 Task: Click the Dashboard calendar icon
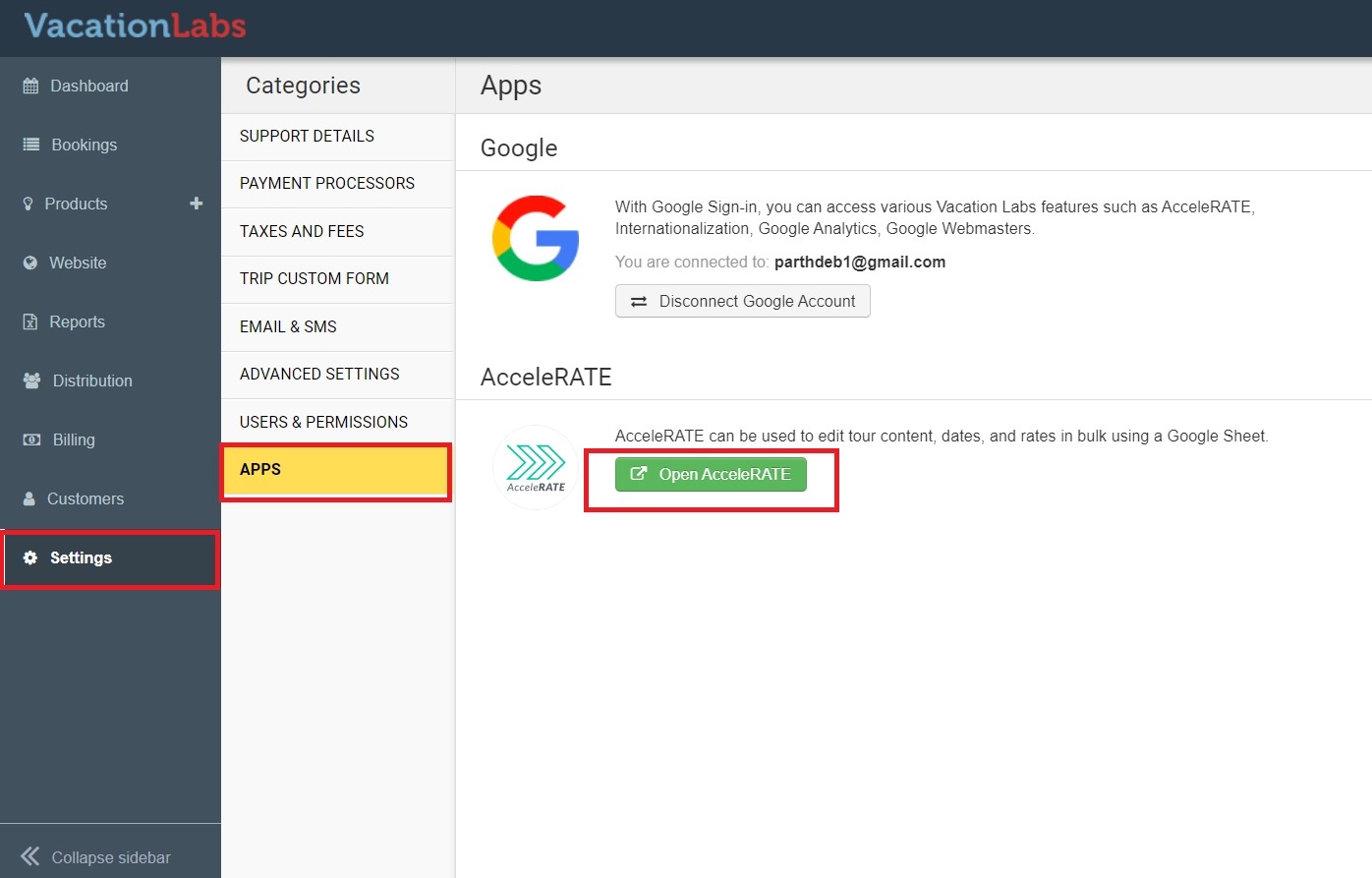30,87
